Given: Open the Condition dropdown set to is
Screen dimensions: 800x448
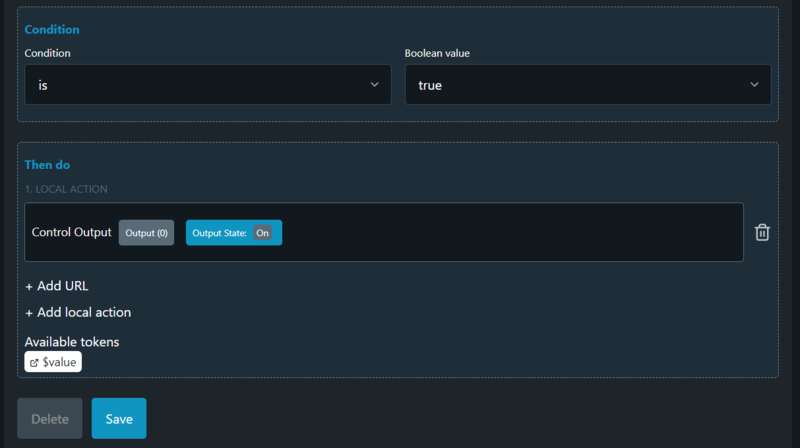Looking at the screenshot, I should pyautogui.click(x=207, y=85).
